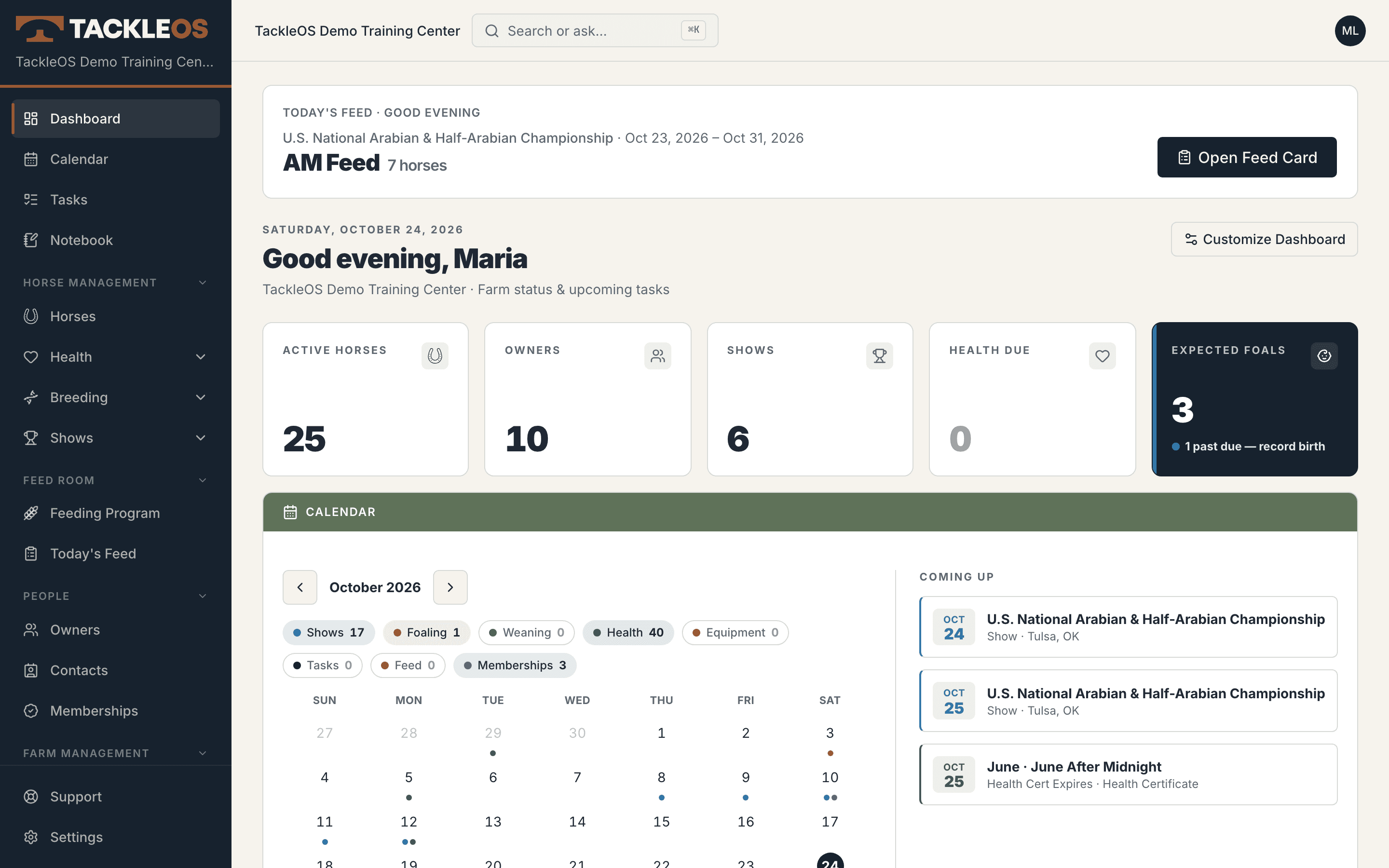The image size is (1389, 868).
Task: Click the Contacts icon in the sidebar
Action: 31,670
